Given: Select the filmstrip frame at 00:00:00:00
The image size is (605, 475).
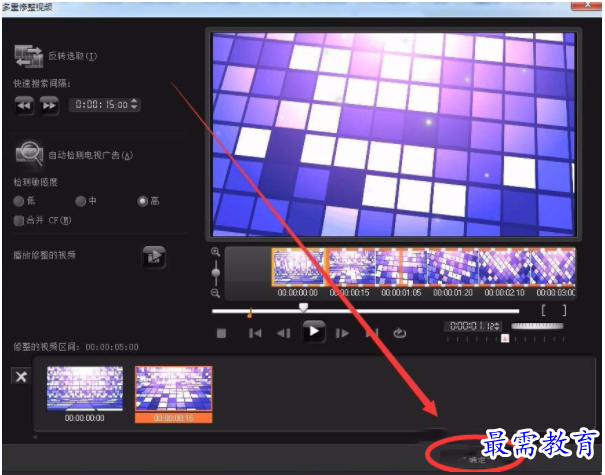Looking at the screenshot, I should pyautogui.click(x=298, y=267).
